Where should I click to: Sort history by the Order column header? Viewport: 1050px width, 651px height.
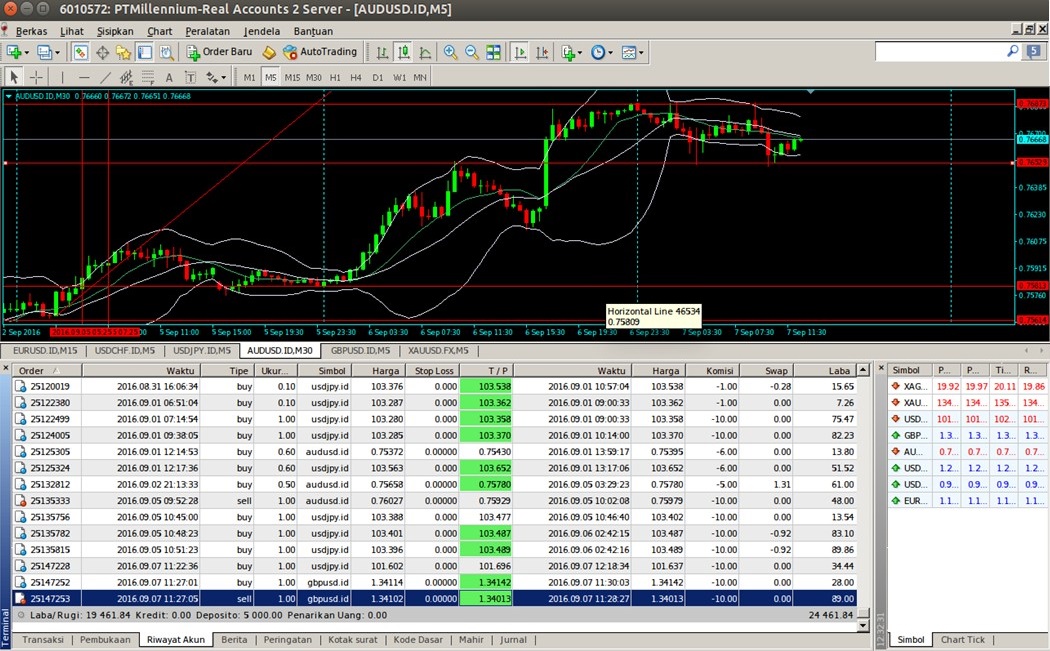[x=47, y=370]
